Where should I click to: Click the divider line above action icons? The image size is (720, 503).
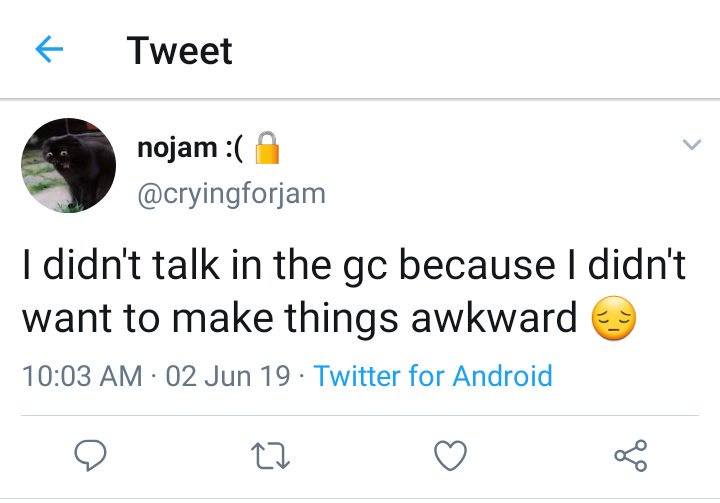tap(360, 415)
